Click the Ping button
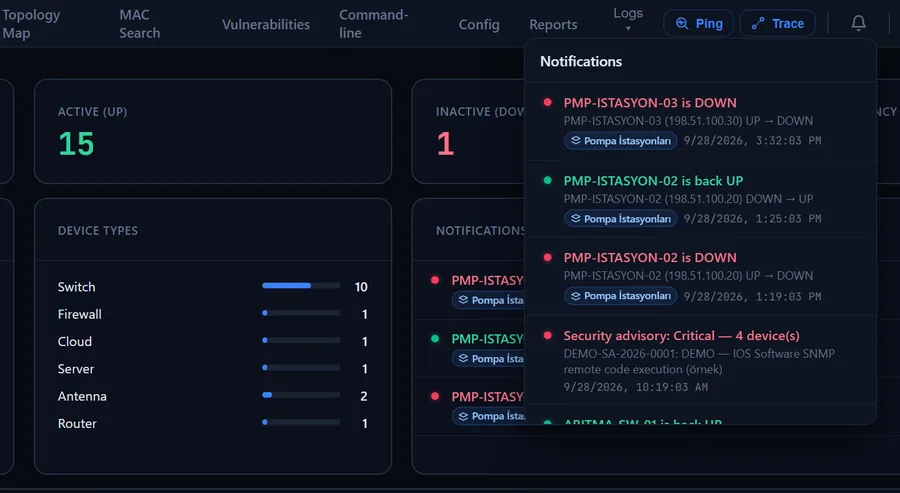 click(x=699, y=24)
